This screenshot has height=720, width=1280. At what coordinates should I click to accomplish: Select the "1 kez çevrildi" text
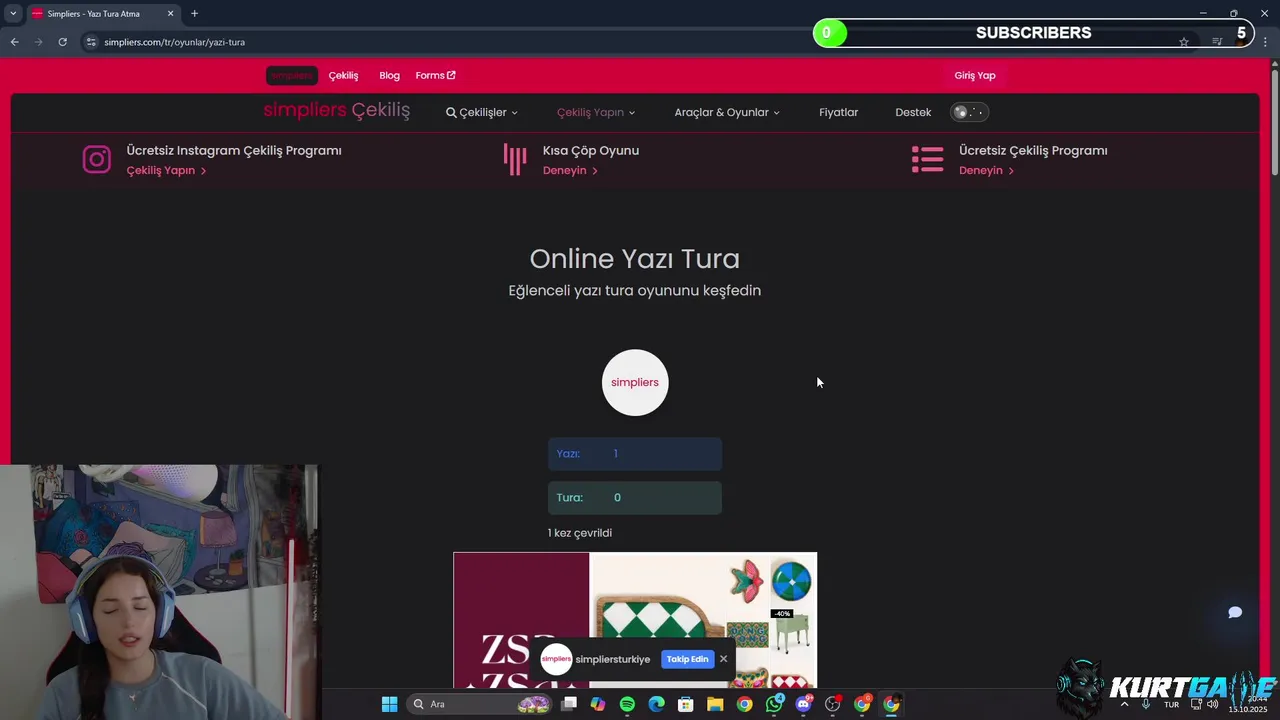click(580, 533)
